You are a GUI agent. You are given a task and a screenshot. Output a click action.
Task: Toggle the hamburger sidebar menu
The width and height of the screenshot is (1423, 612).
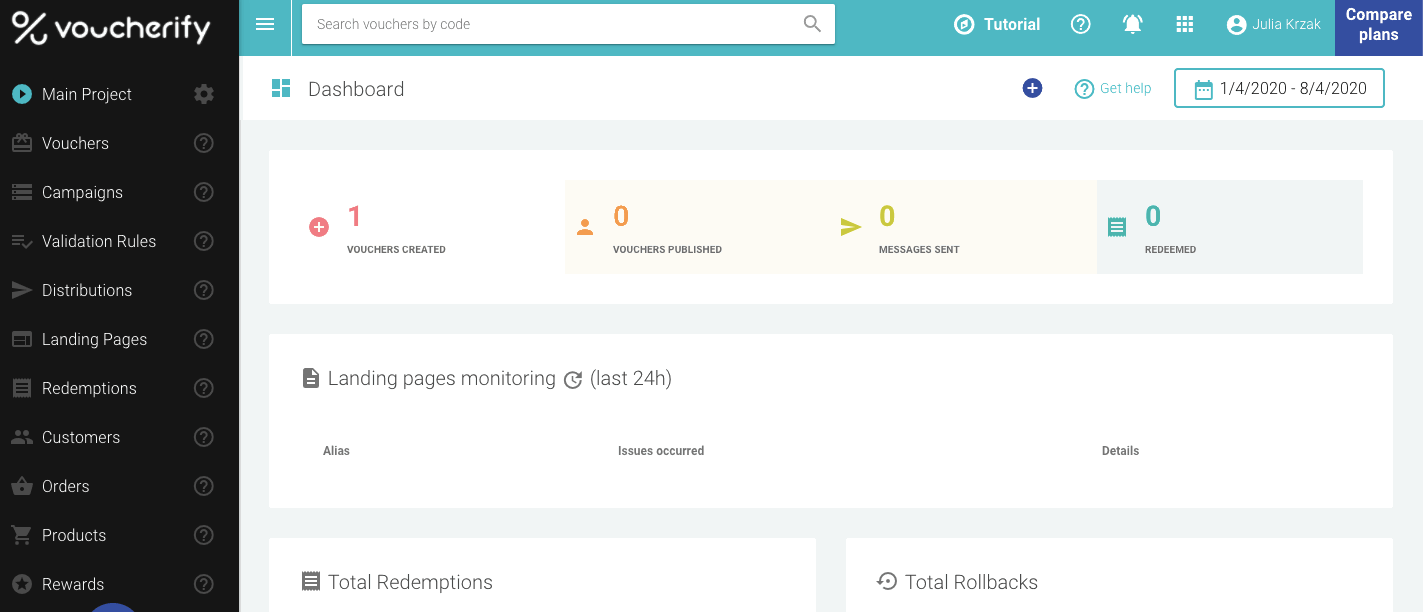click(x=265, y=24)
